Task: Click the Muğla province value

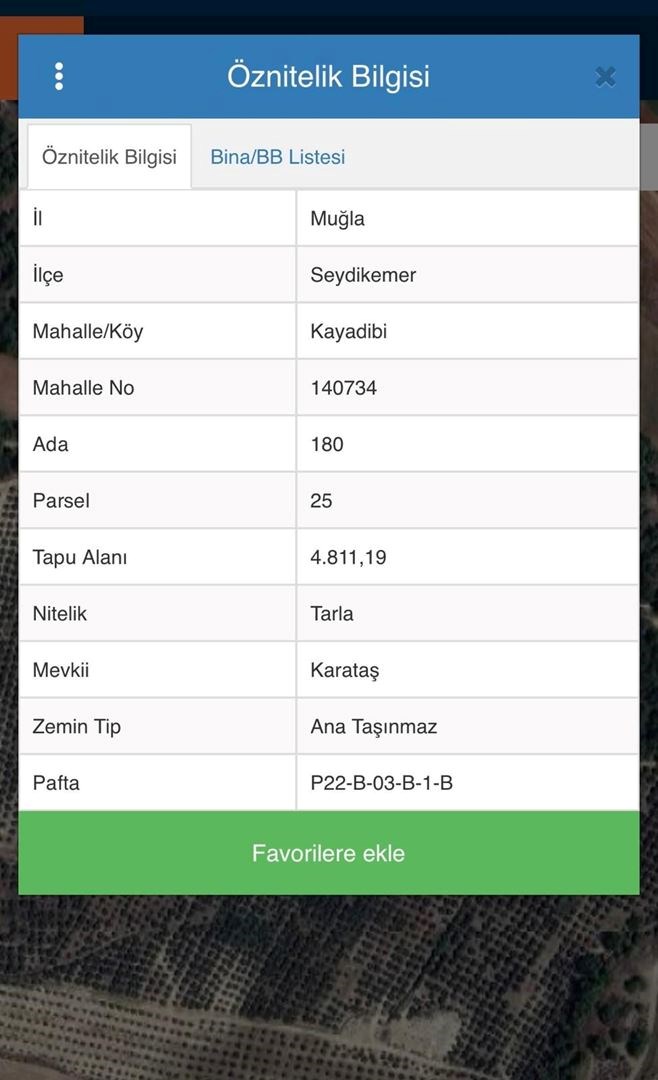Action: coord(338,219)
